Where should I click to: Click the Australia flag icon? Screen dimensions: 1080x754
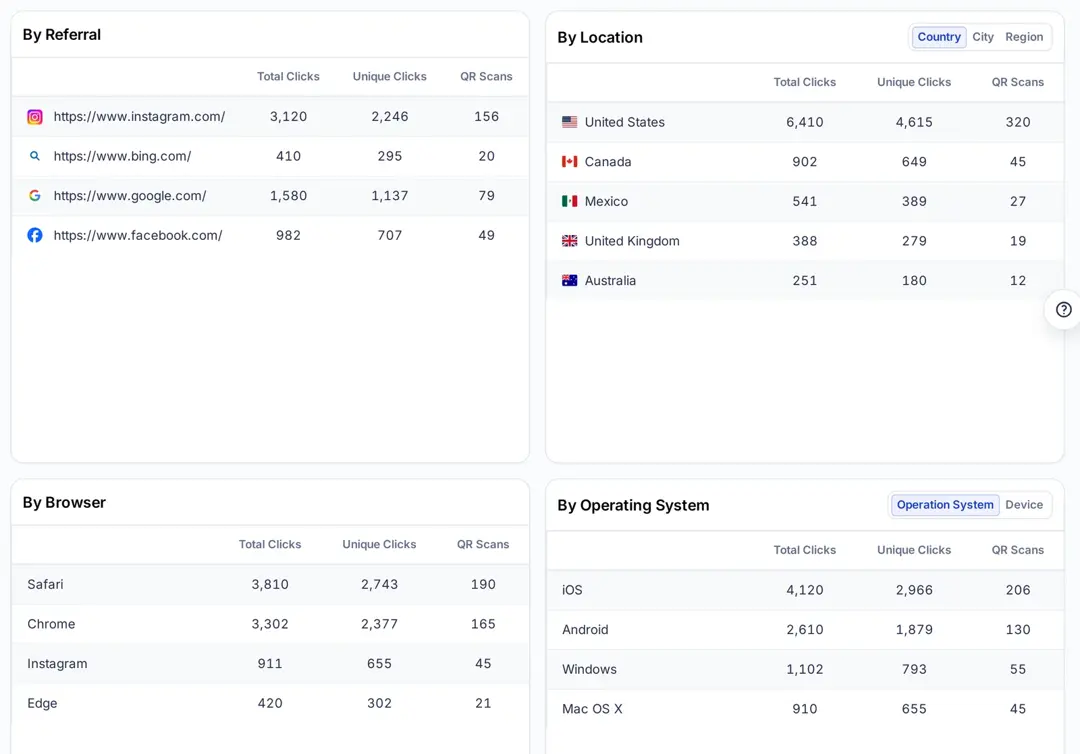pyautogui.click(x=570, y=280)
